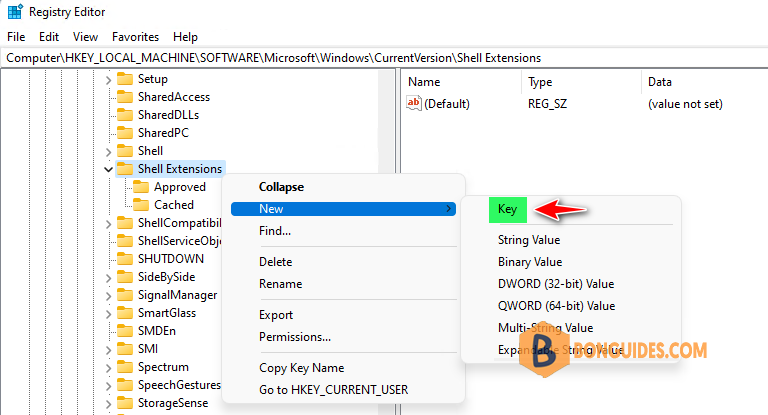This screenshot has height=415, width=768.
Task: Expand the SMI key
Action: click(x=108, y=350)
